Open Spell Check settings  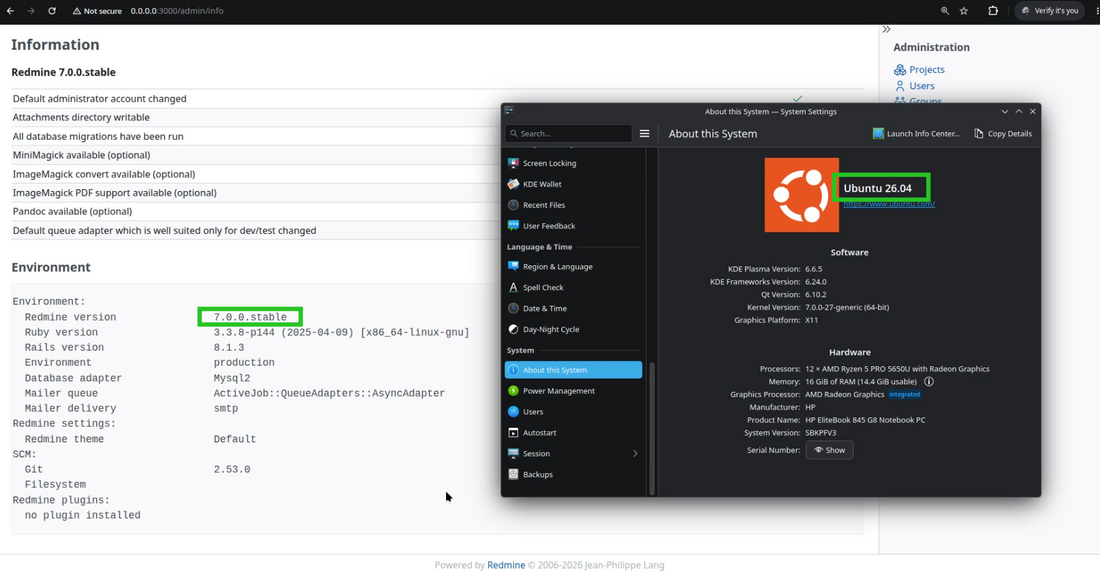[x=573, y=288]
